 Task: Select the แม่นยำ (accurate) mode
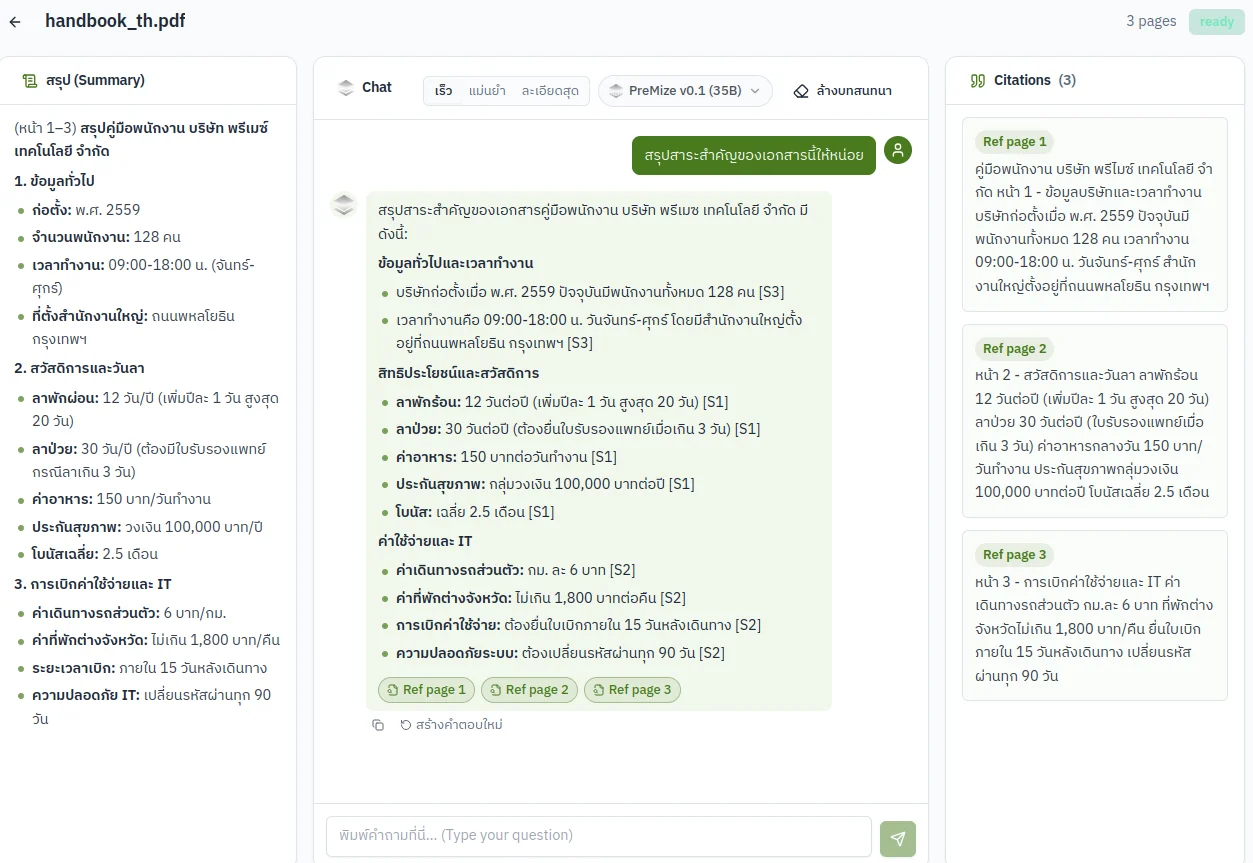pyautogui.click(x=487, y=91)
